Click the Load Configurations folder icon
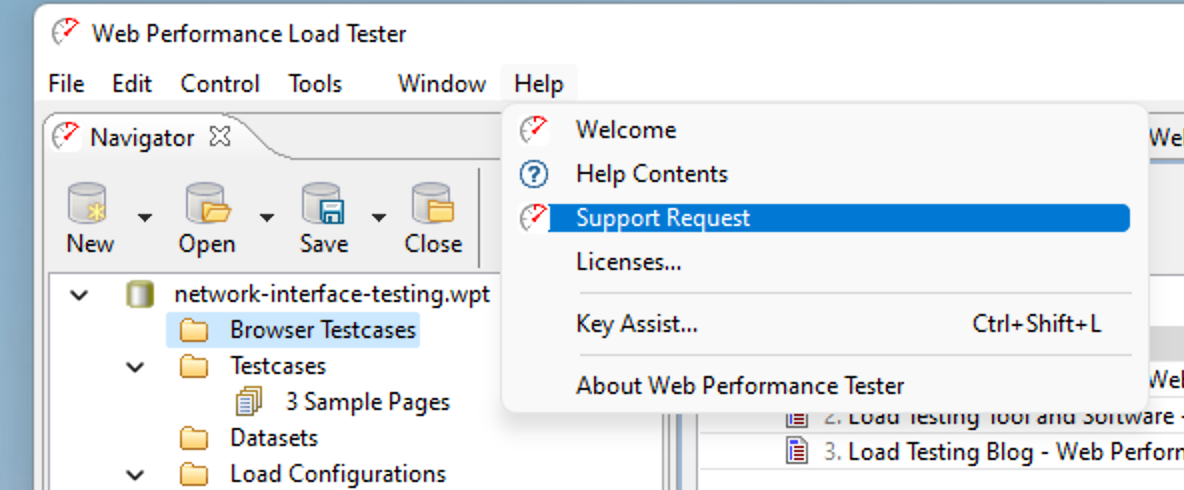 click(195, 475)
